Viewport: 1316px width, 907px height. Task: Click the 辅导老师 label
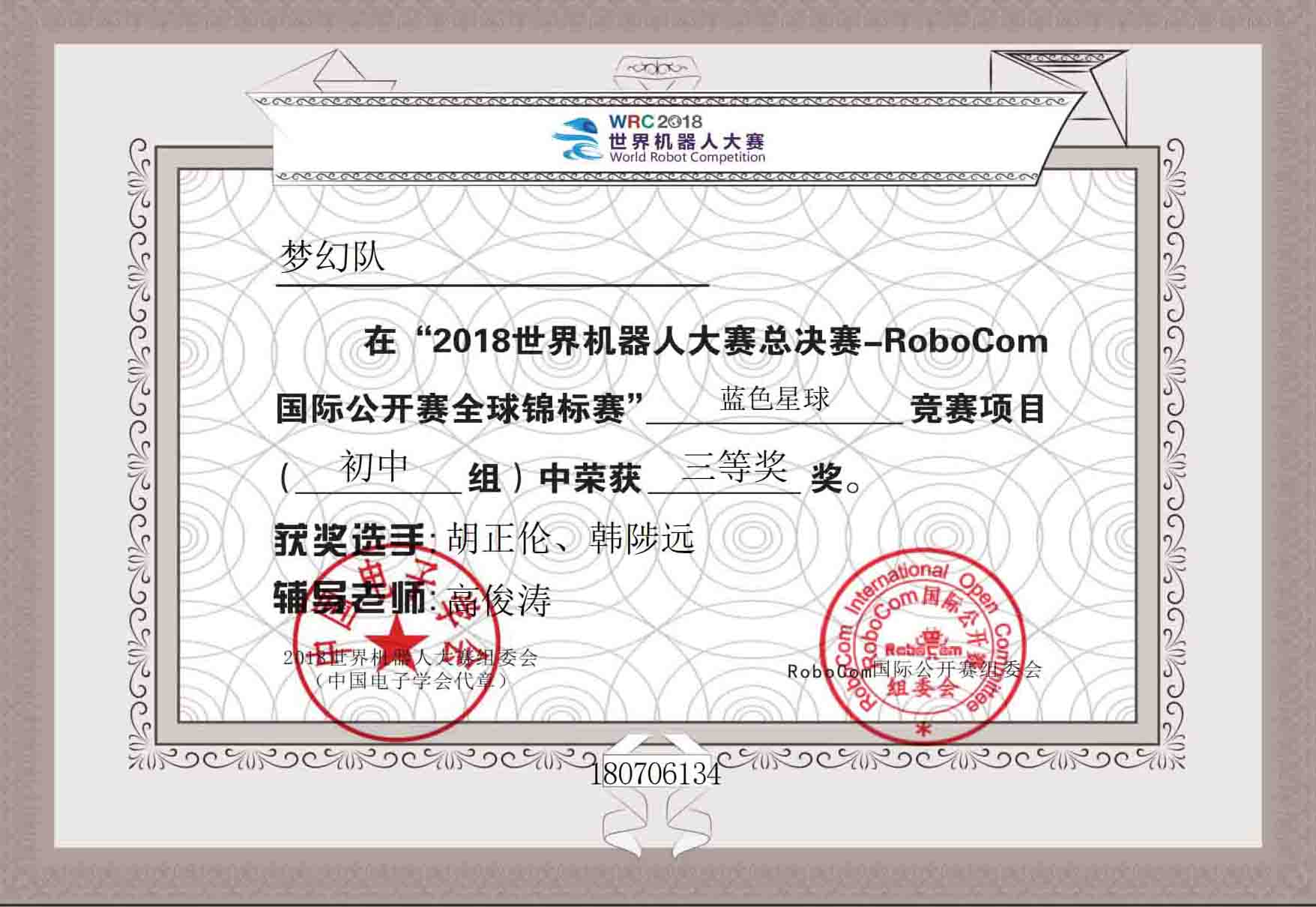point(350,598)
